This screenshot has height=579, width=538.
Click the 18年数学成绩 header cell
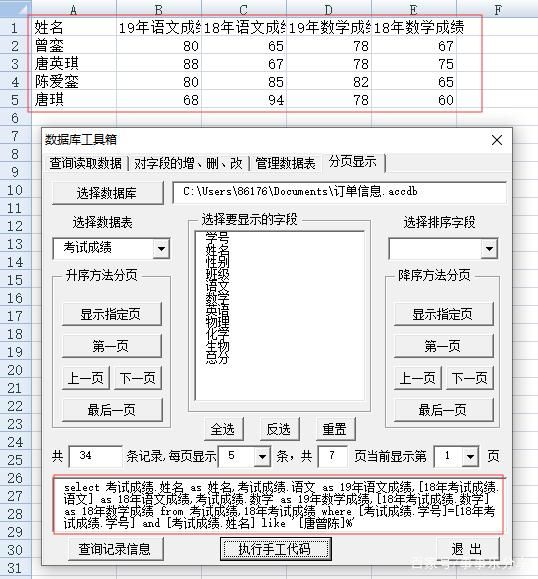point(414,28)
